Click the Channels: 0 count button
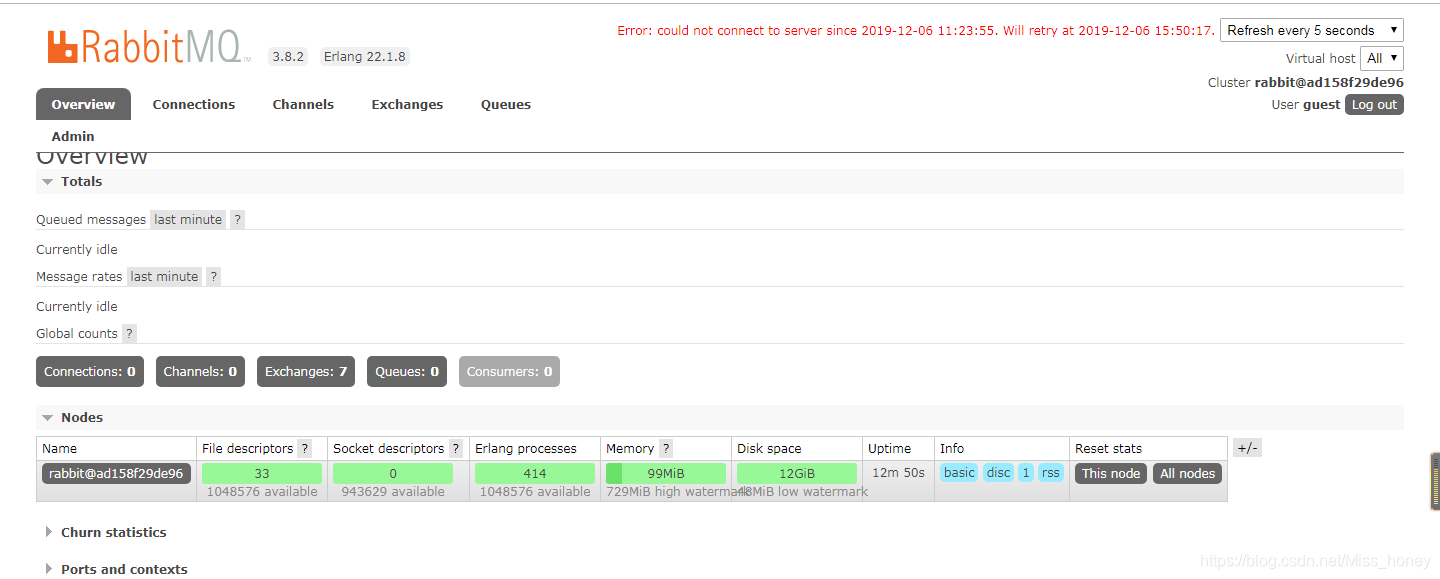1440x579 pixels. pyautogui.click(x=200, y=371)
